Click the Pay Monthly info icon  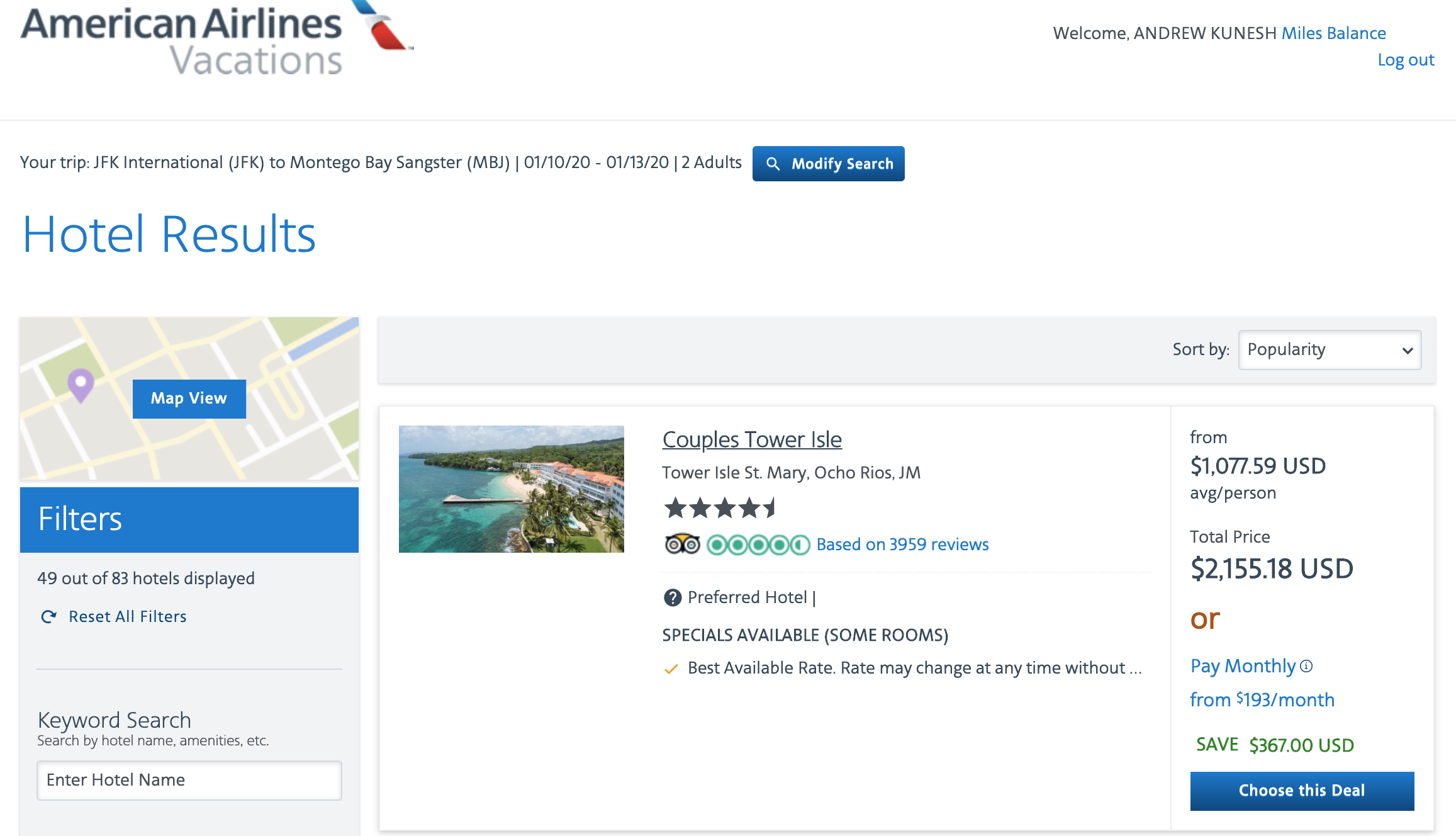(x=1307, y=666)
